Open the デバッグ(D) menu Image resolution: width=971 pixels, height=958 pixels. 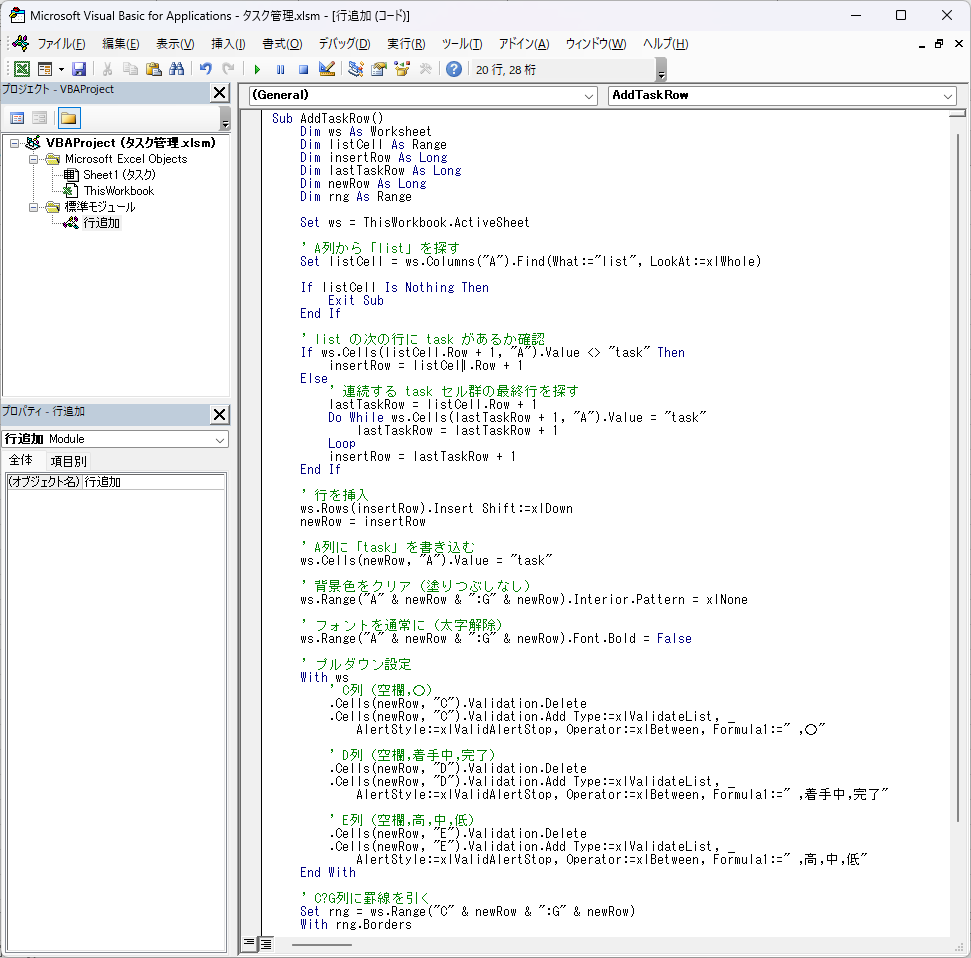[x=344, y=44]
